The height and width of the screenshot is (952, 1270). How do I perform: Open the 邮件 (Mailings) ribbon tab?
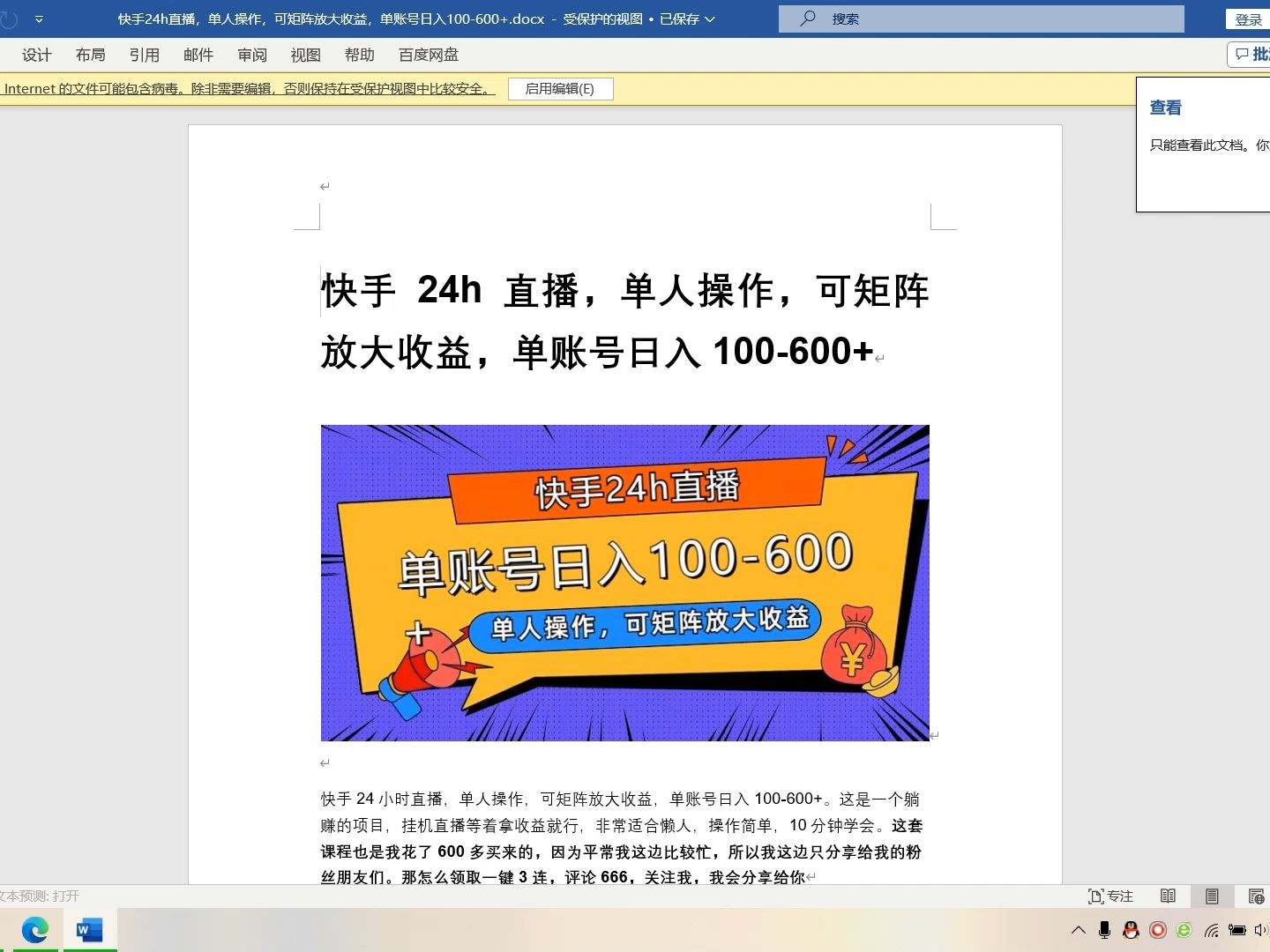tap(198, 55)
